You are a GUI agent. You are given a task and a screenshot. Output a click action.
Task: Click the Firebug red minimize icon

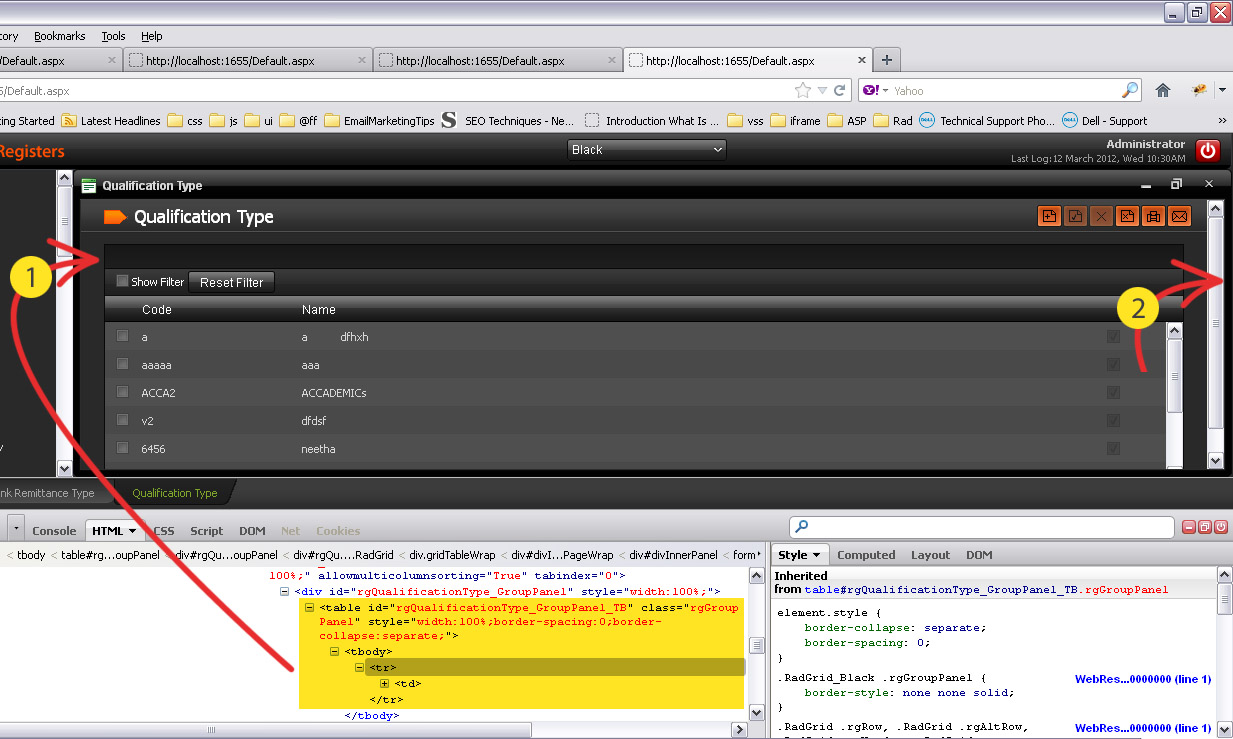click(x=1189, y=527)
